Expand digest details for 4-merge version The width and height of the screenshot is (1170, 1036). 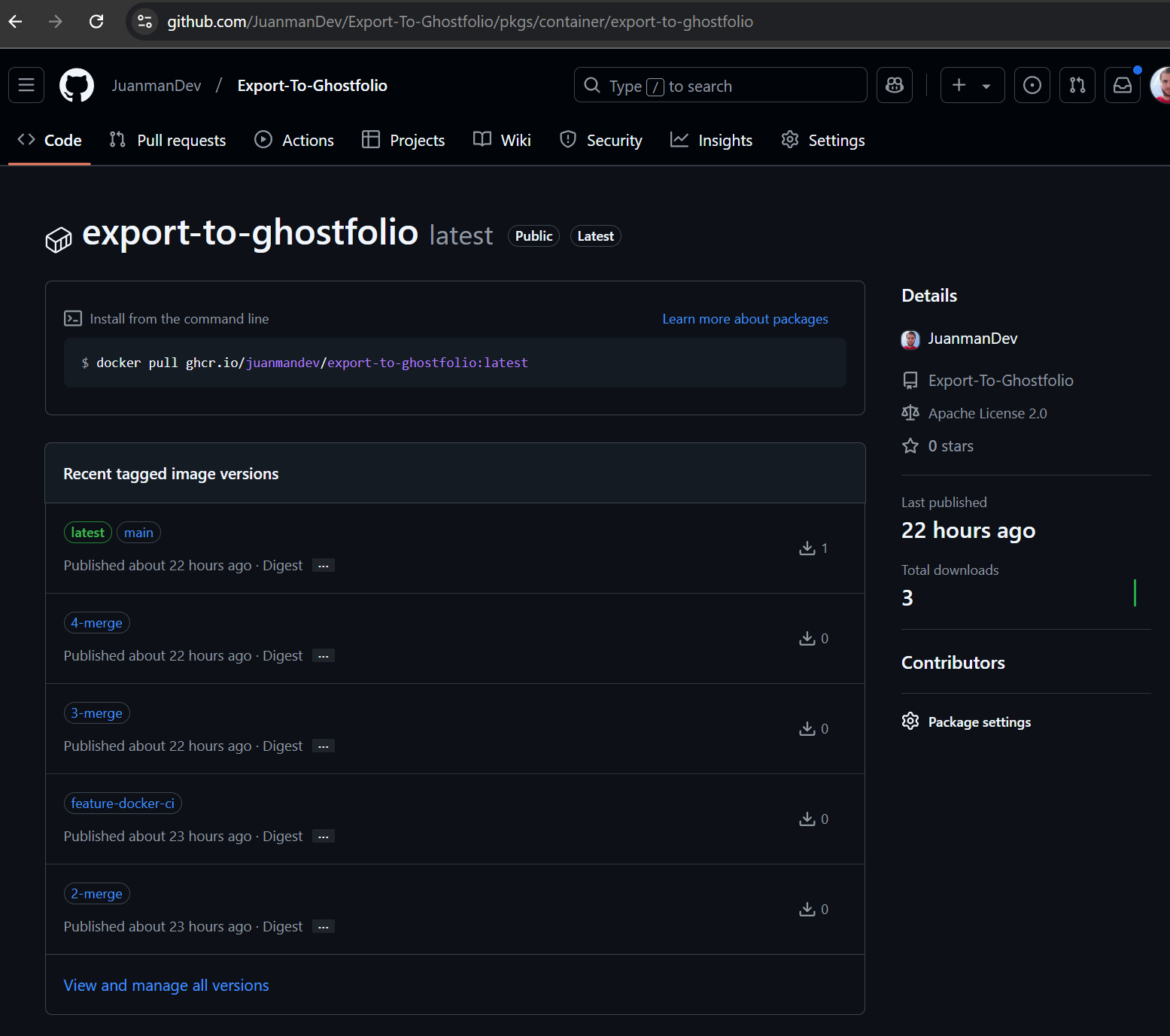(x=323, y=656)
